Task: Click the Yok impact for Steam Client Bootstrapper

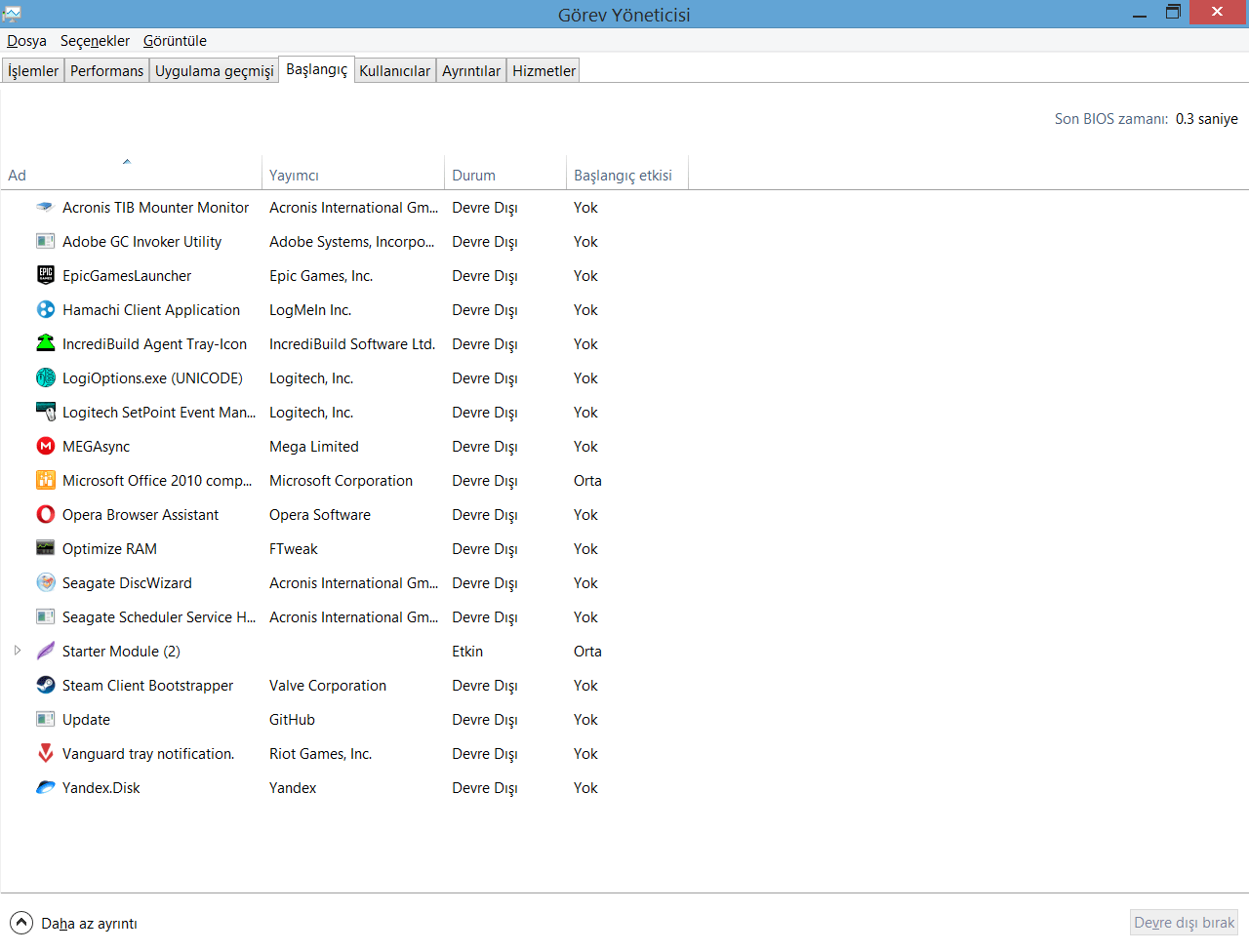Action: [585, 686]
